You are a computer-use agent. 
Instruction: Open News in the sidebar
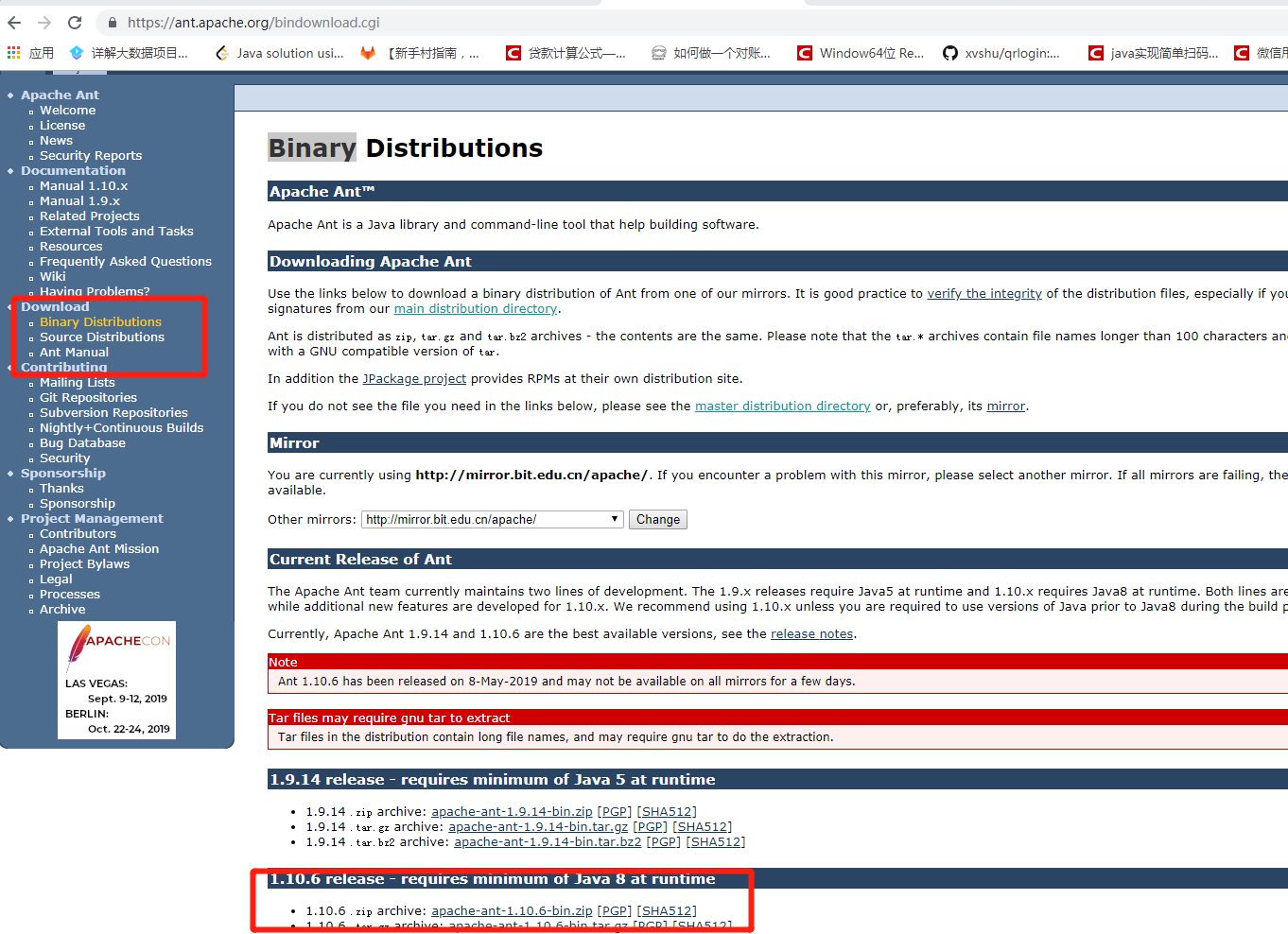tap(56, 141)
